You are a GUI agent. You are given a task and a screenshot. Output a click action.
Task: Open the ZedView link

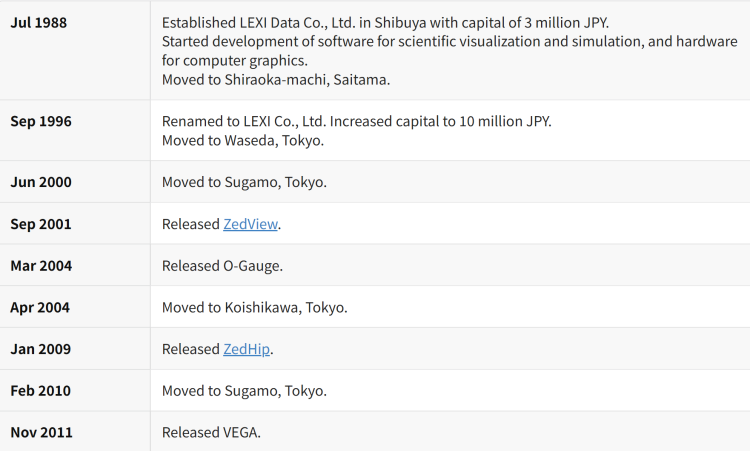coord(250,224)
